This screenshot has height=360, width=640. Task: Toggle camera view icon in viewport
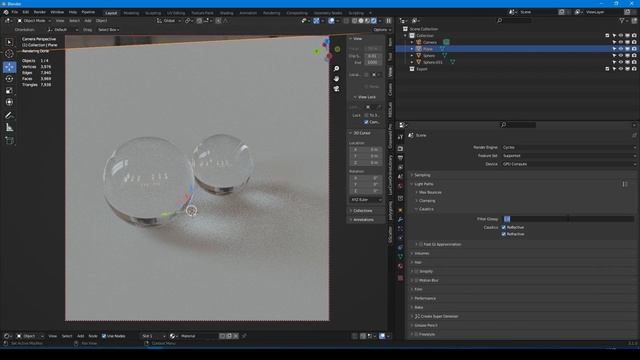(x=336, y=89)
